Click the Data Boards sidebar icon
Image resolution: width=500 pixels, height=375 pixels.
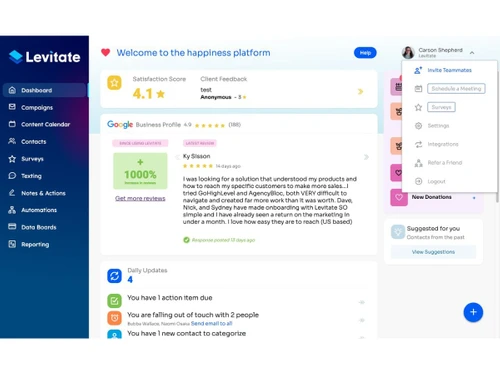point(12,227)
